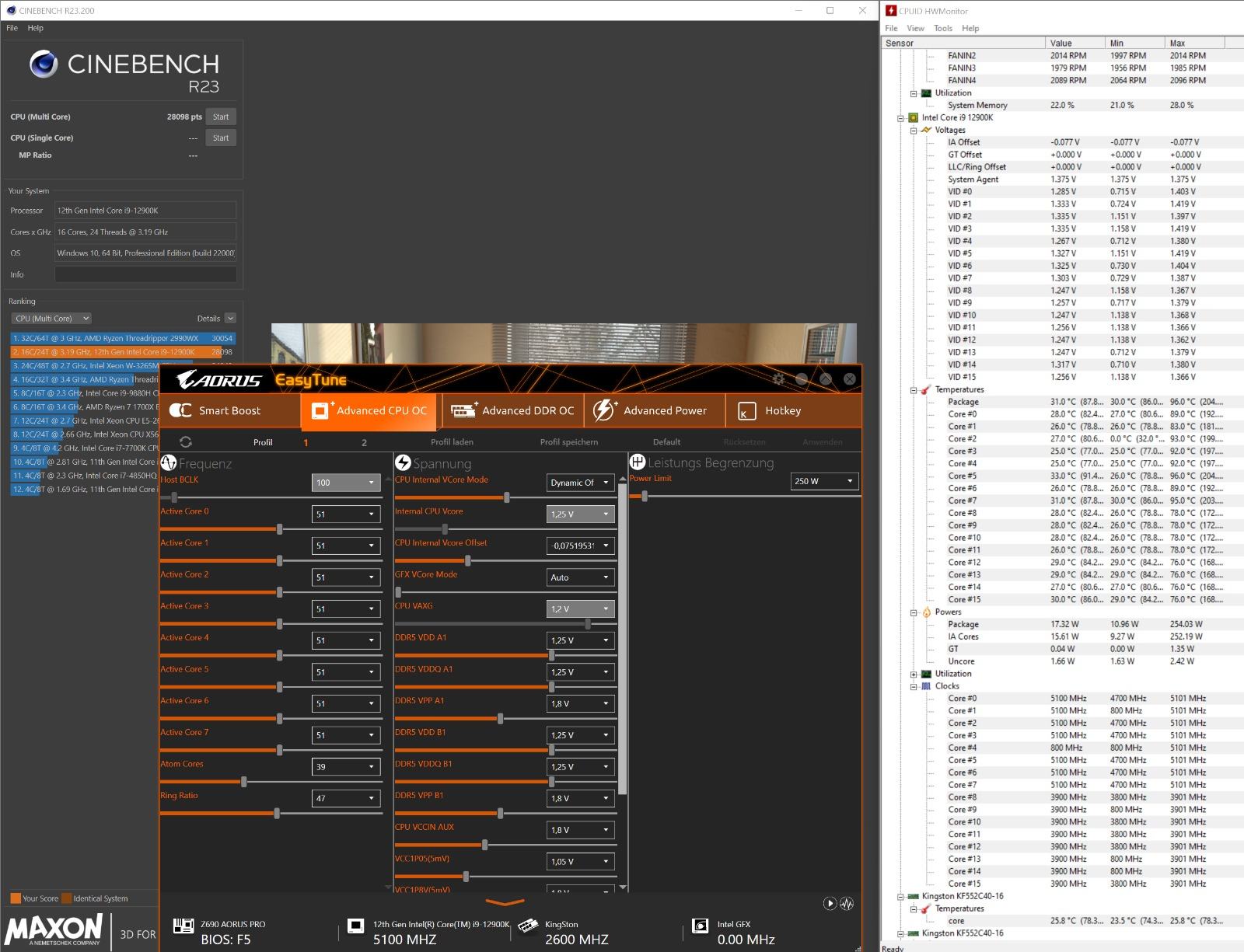Image resolution: width=1244 pixels, height=952 pixels.
Task: Click the Z690 AORUS PRO motherboard icon
Action: pos(183,926)
